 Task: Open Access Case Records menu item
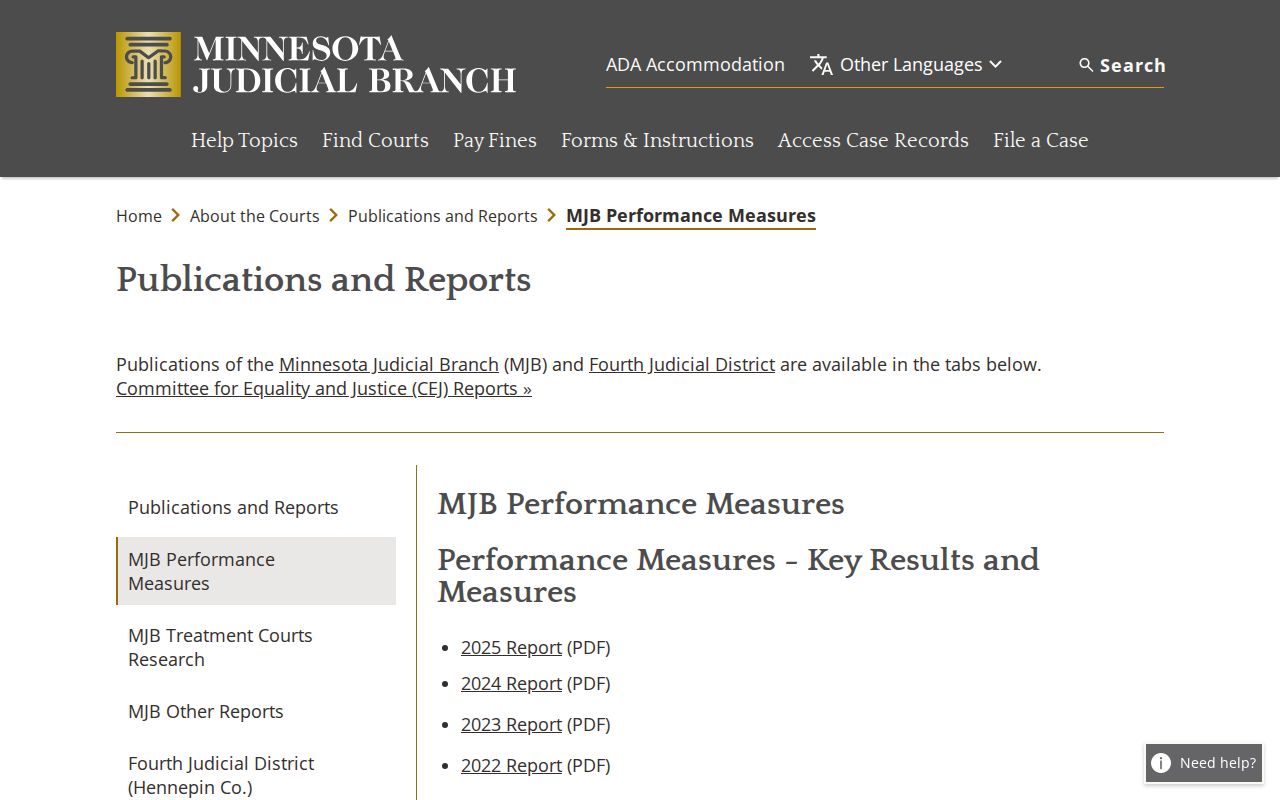coord(873,140)
